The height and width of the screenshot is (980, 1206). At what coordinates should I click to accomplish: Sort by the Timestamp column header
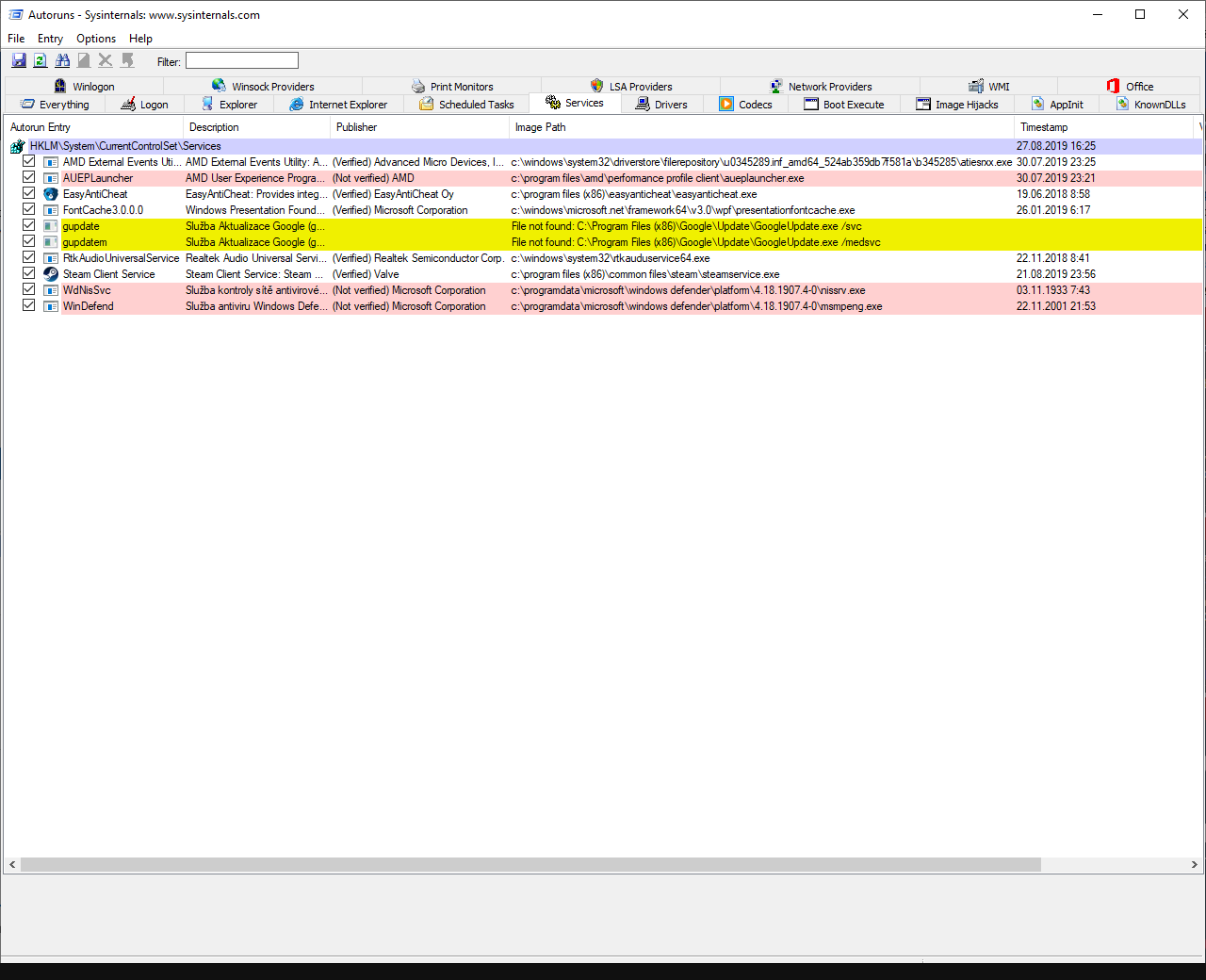[1105, 127]
